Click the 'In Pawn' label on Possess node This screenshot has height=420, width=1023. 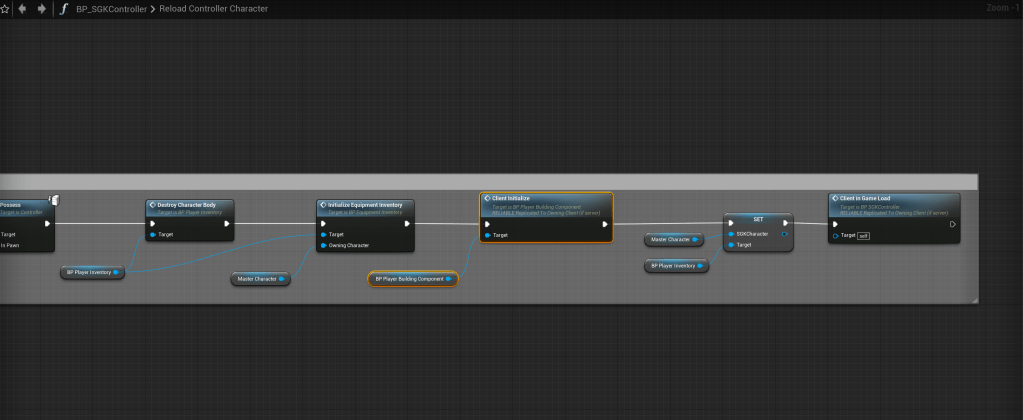(10, 245)
